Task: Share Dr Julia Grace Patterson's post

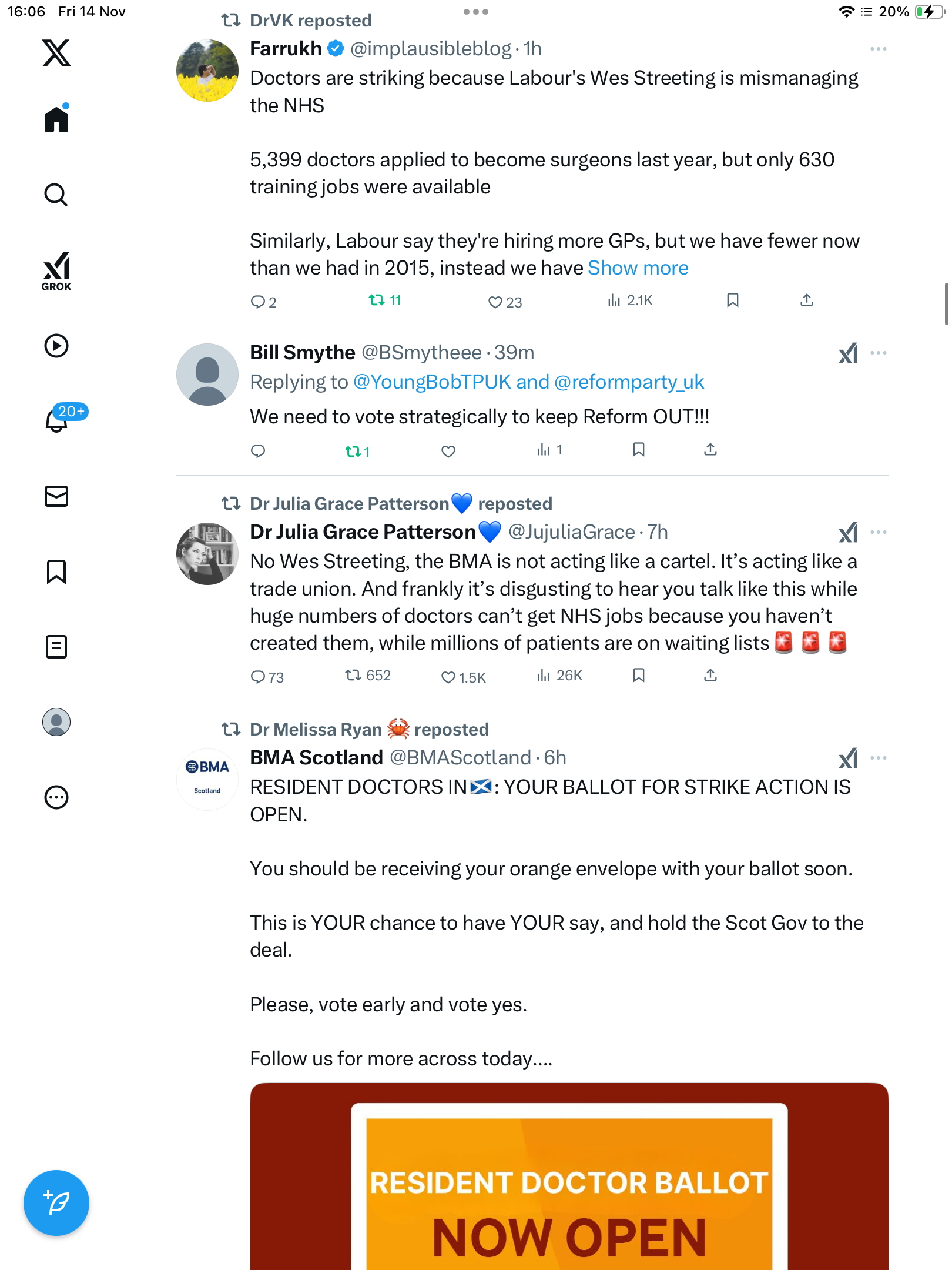Action: pyautogui.click(x=710, y=676)
